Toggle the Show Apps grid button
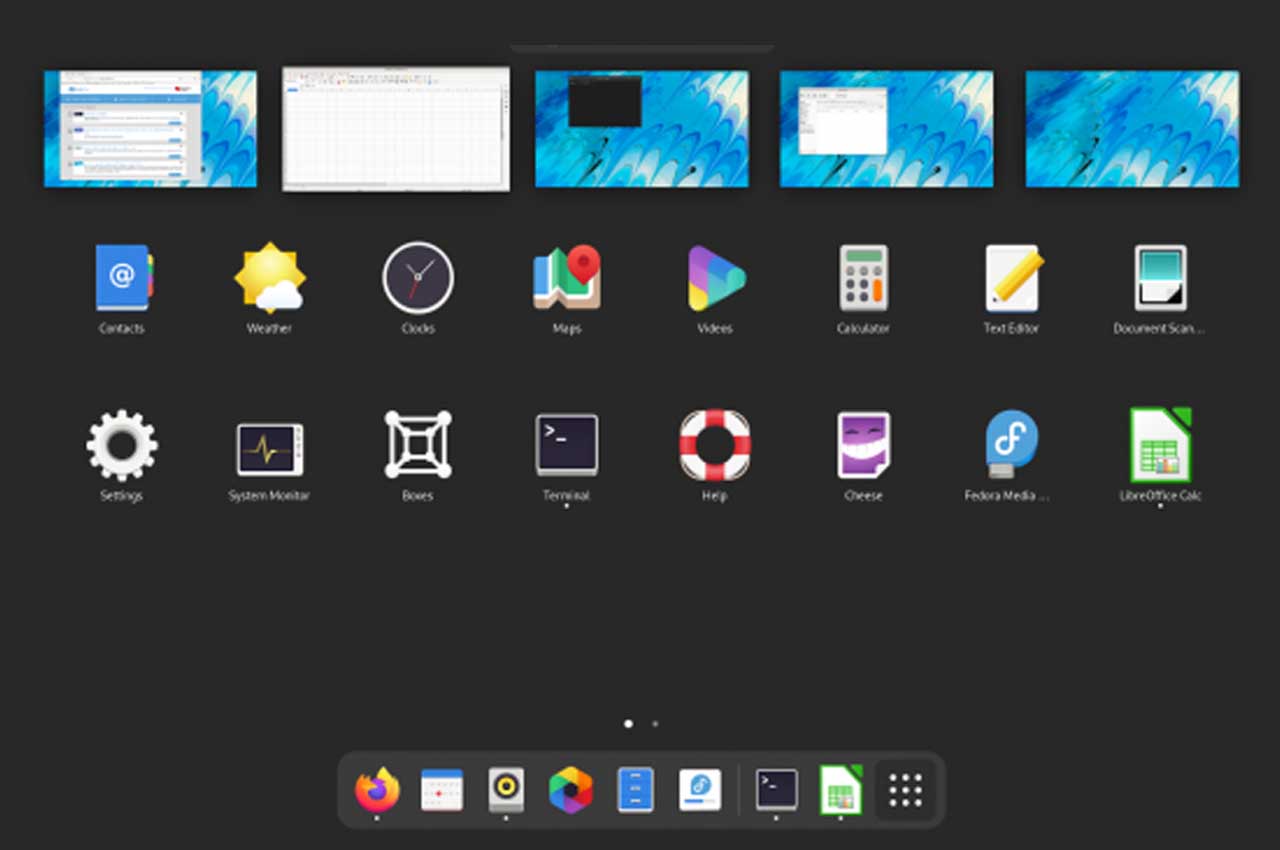The image size is (1280, 850). pyautogui.click(x=906, y=790)
